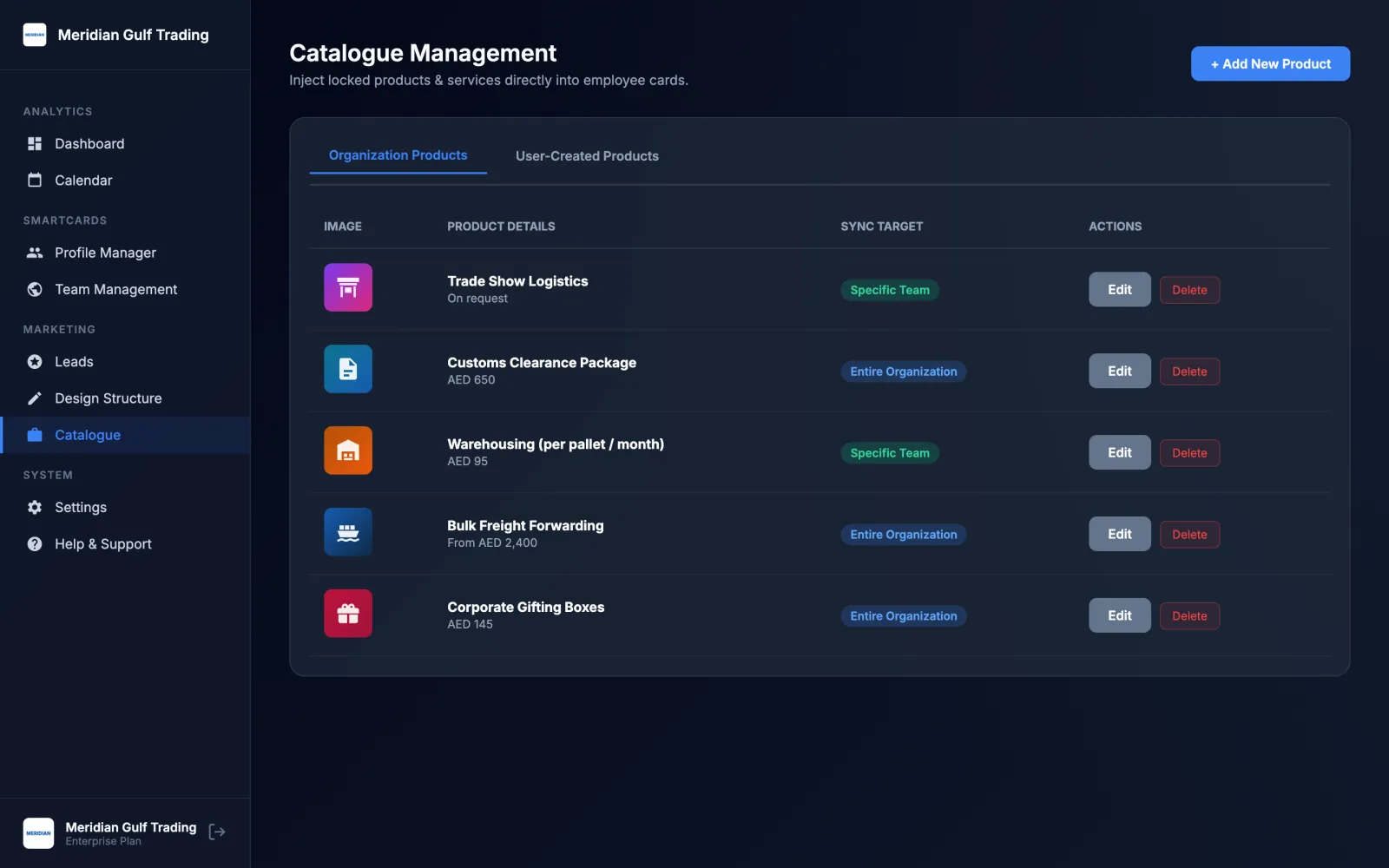Click the 'Enterprise Plan' label in the footer
1389x868 pixels.
103,842
